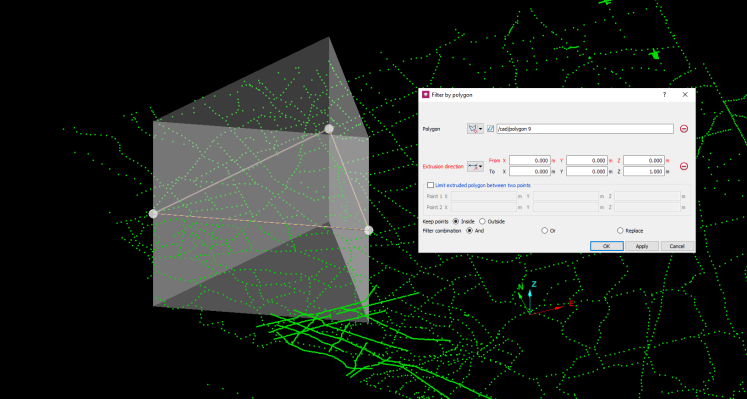The width and height of the screenshot is (747, 399).
Task: Open the polygon picker dropdown arrow
Action: [x=481, y=129]
